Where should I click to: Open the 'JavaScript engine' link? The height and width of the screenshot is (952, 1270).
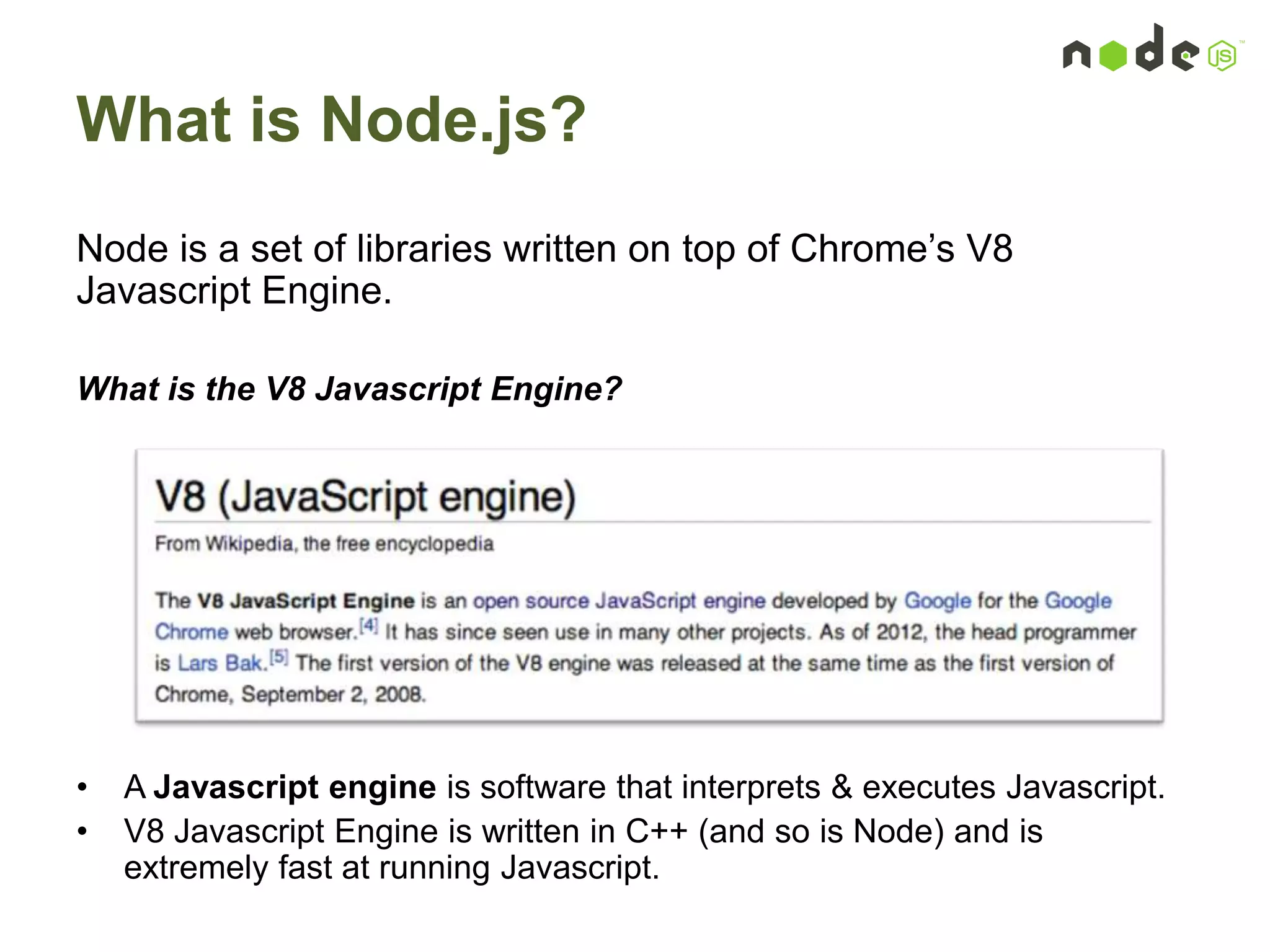point(680,601)
